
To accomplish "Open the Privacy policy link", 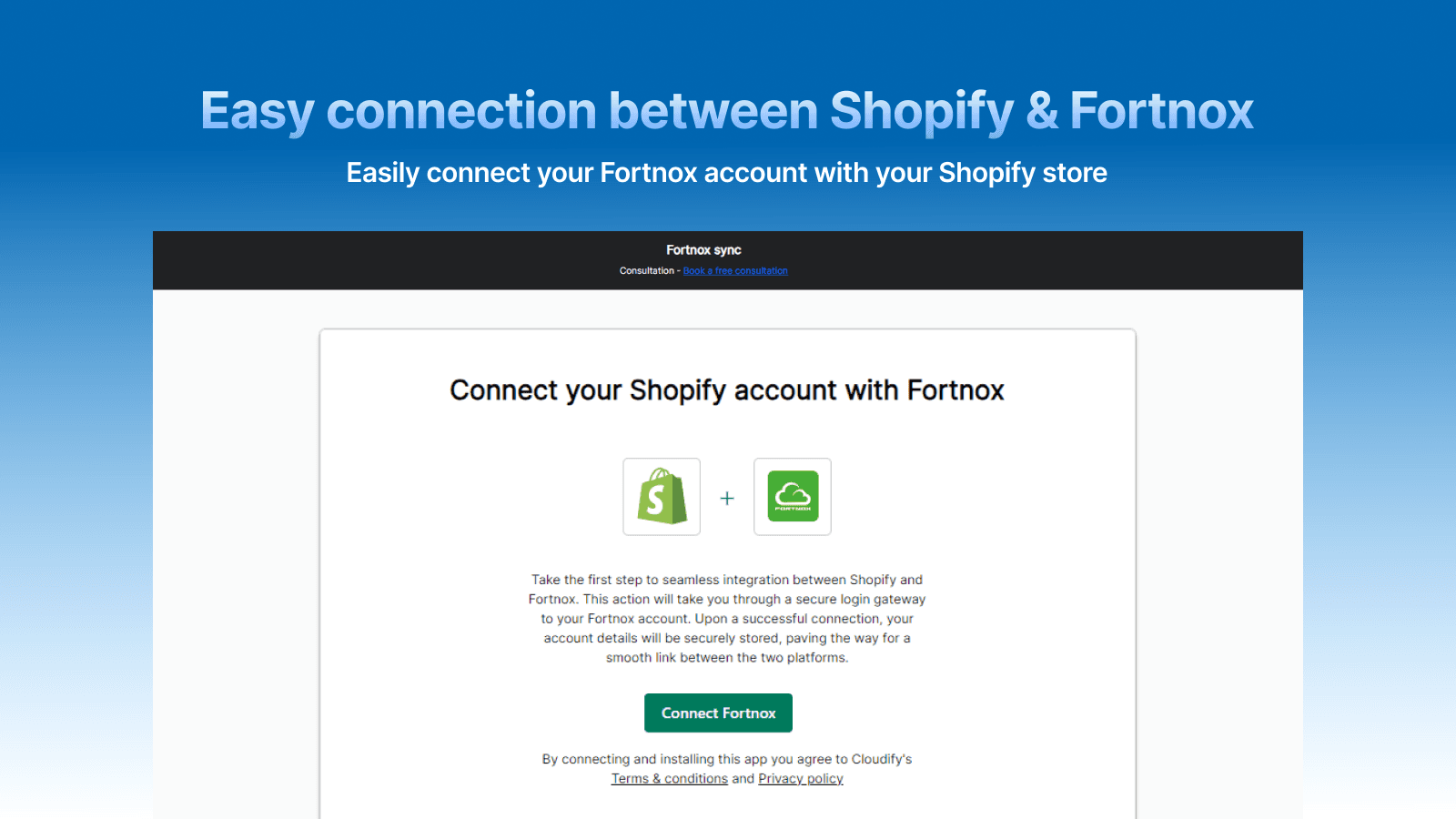I will click(x=801, y=779).
